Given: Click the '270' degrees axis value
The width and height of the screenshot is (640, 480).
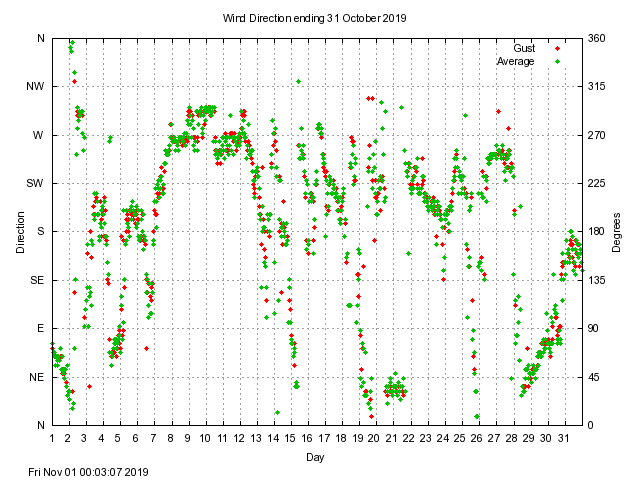Looking at the screenshot, I should tap(596, 135).
